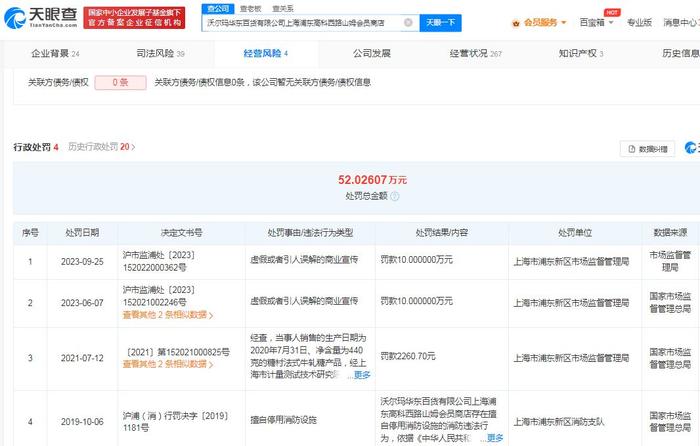Switch to 经营风险 tab

(266, 54)
